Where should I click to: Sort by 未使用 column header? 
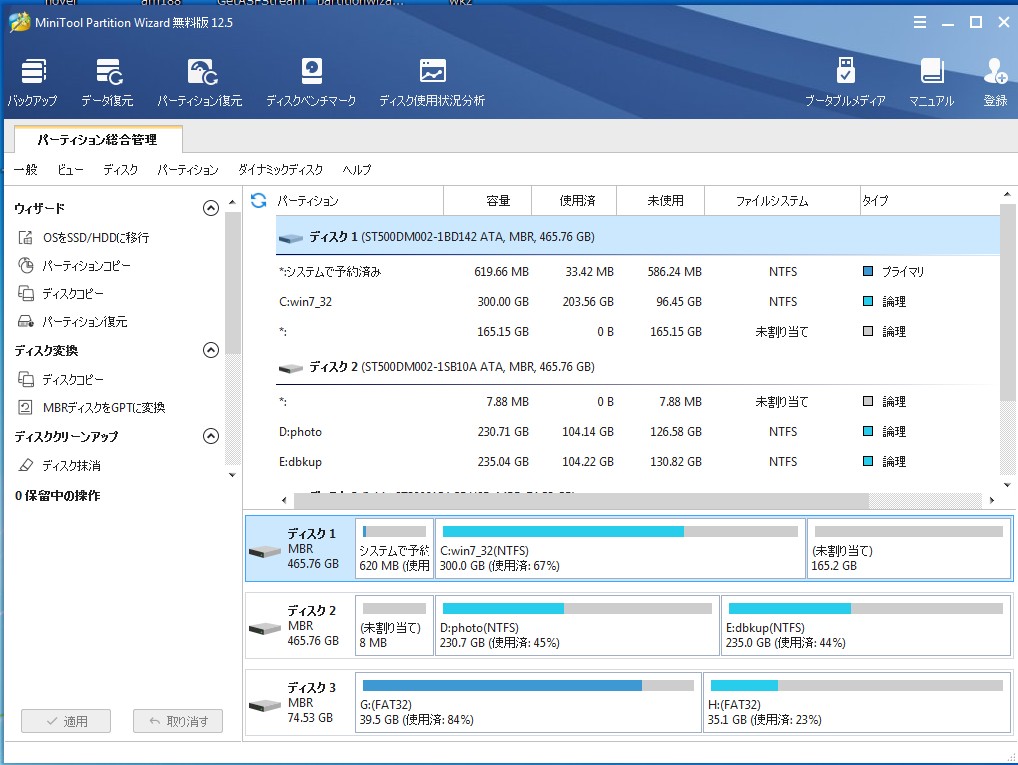click(x=660, y=201)
